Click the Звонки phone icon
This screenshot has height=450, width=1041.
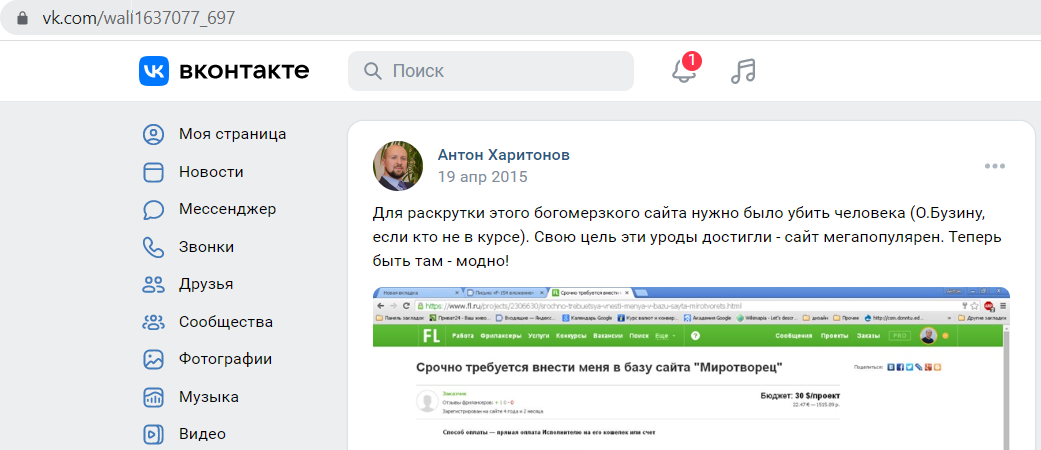point(153,247)
